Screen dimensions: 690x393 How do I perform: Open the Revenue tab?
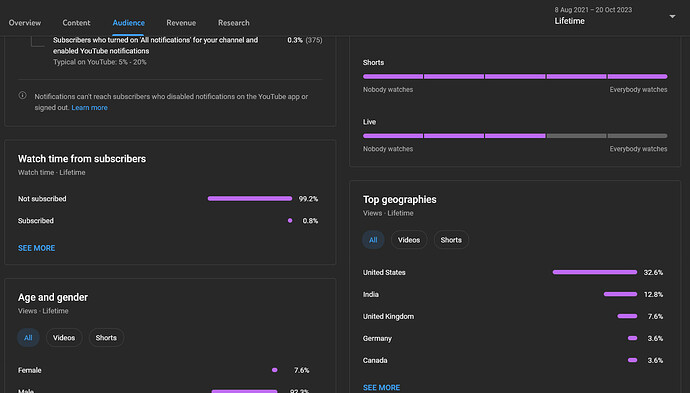181,22
